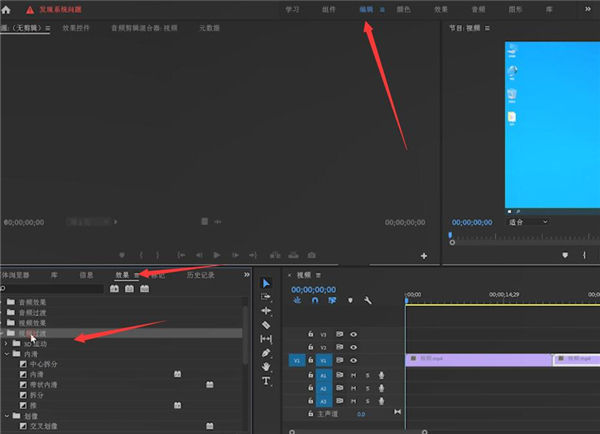
Task: Click the timeline wrench settings icon
Action: [x=368, y=300]
